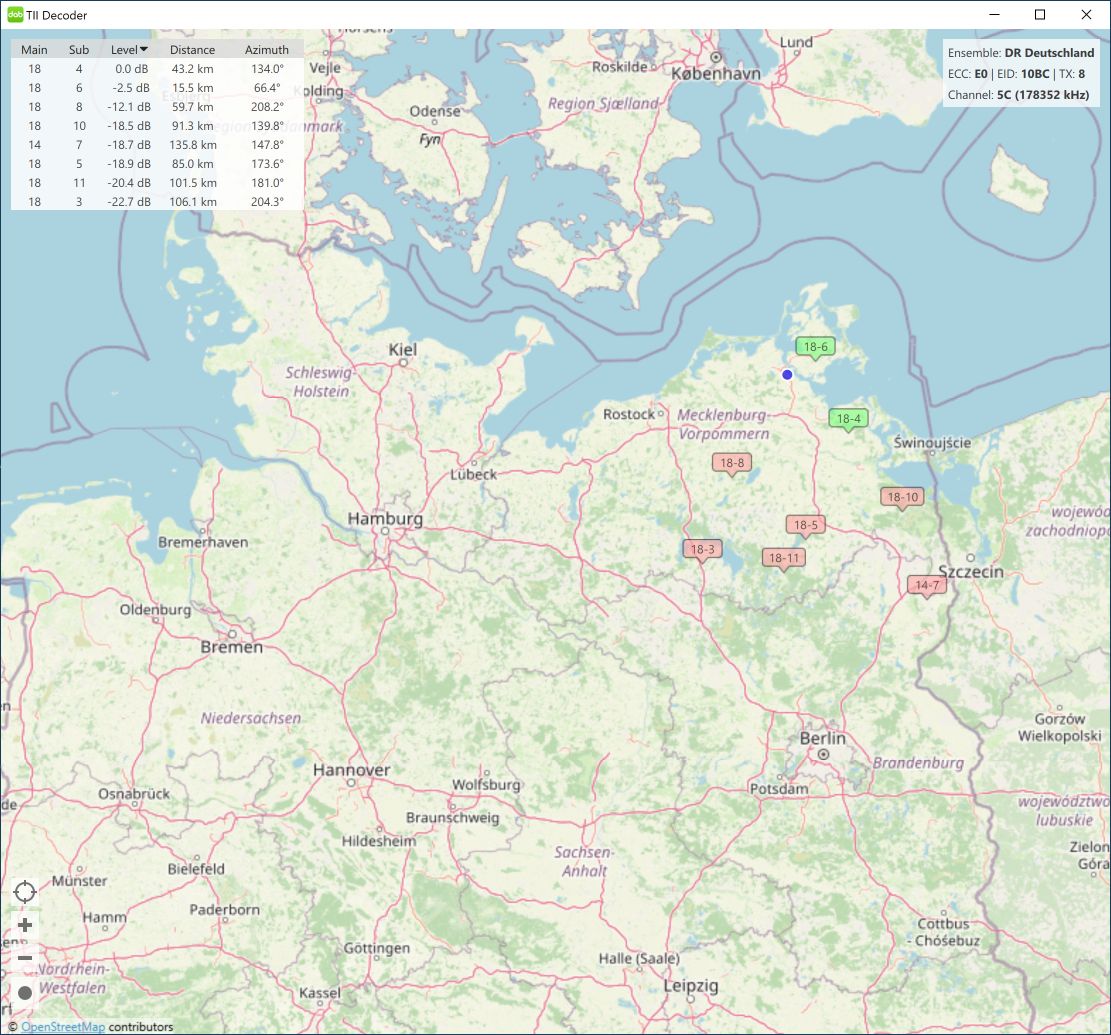Click the 18-5 transmitter marker
1111x1035 pixels.
tap(805, 525)
